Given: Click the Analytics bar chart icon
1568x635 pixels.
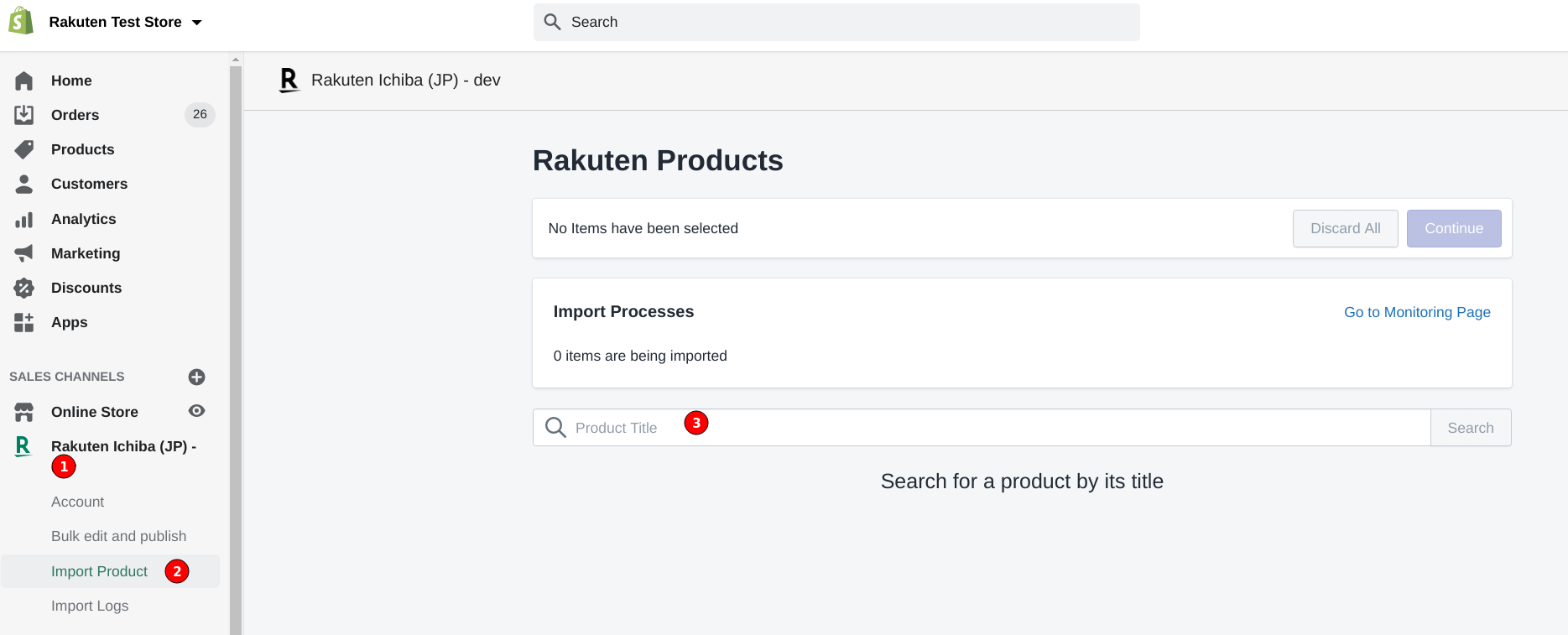Looking at the screenshot, I should click(24, 219).
